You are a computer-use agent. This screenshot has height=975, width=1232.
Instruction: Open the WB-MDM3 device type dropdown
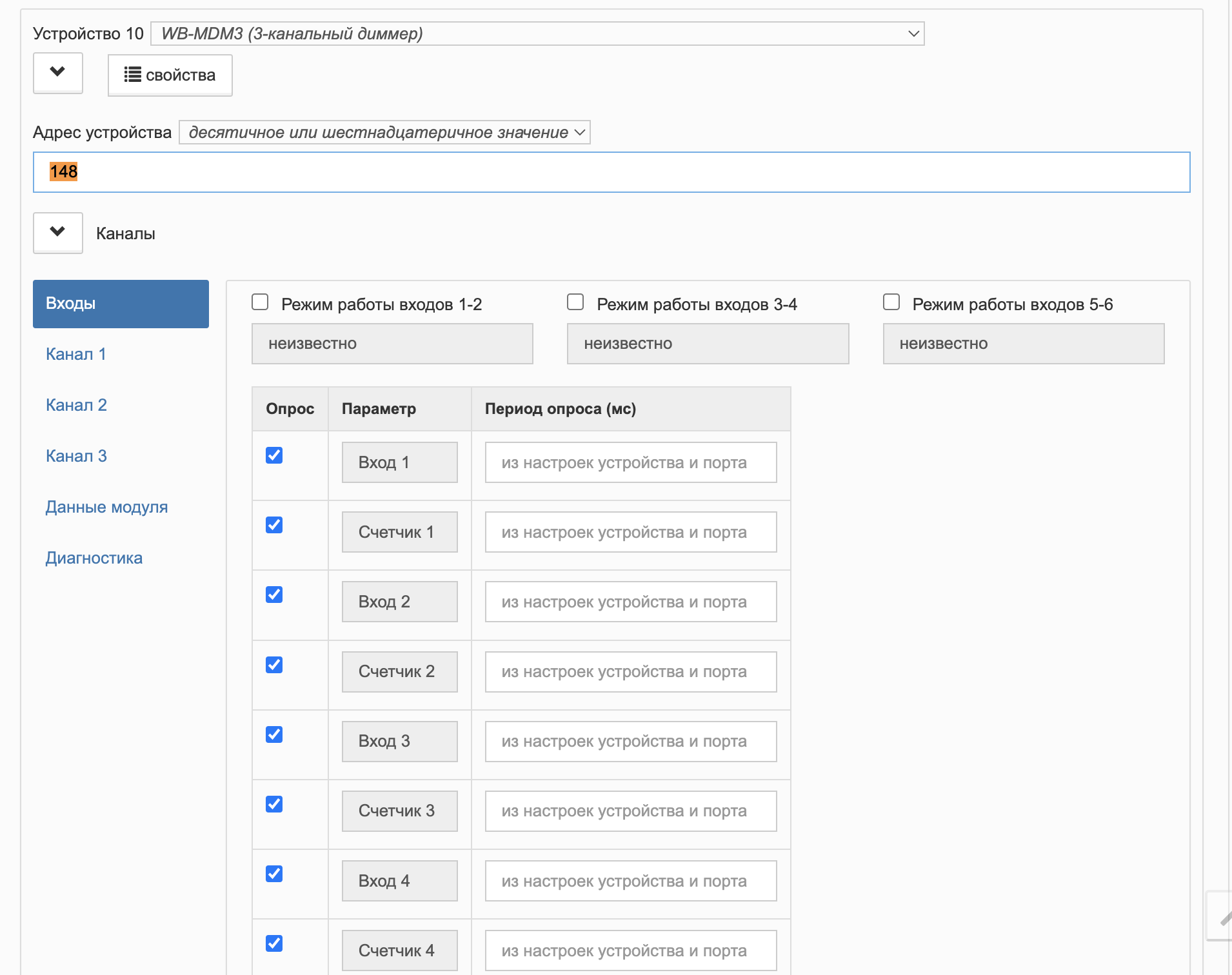(x=537, y=34)
